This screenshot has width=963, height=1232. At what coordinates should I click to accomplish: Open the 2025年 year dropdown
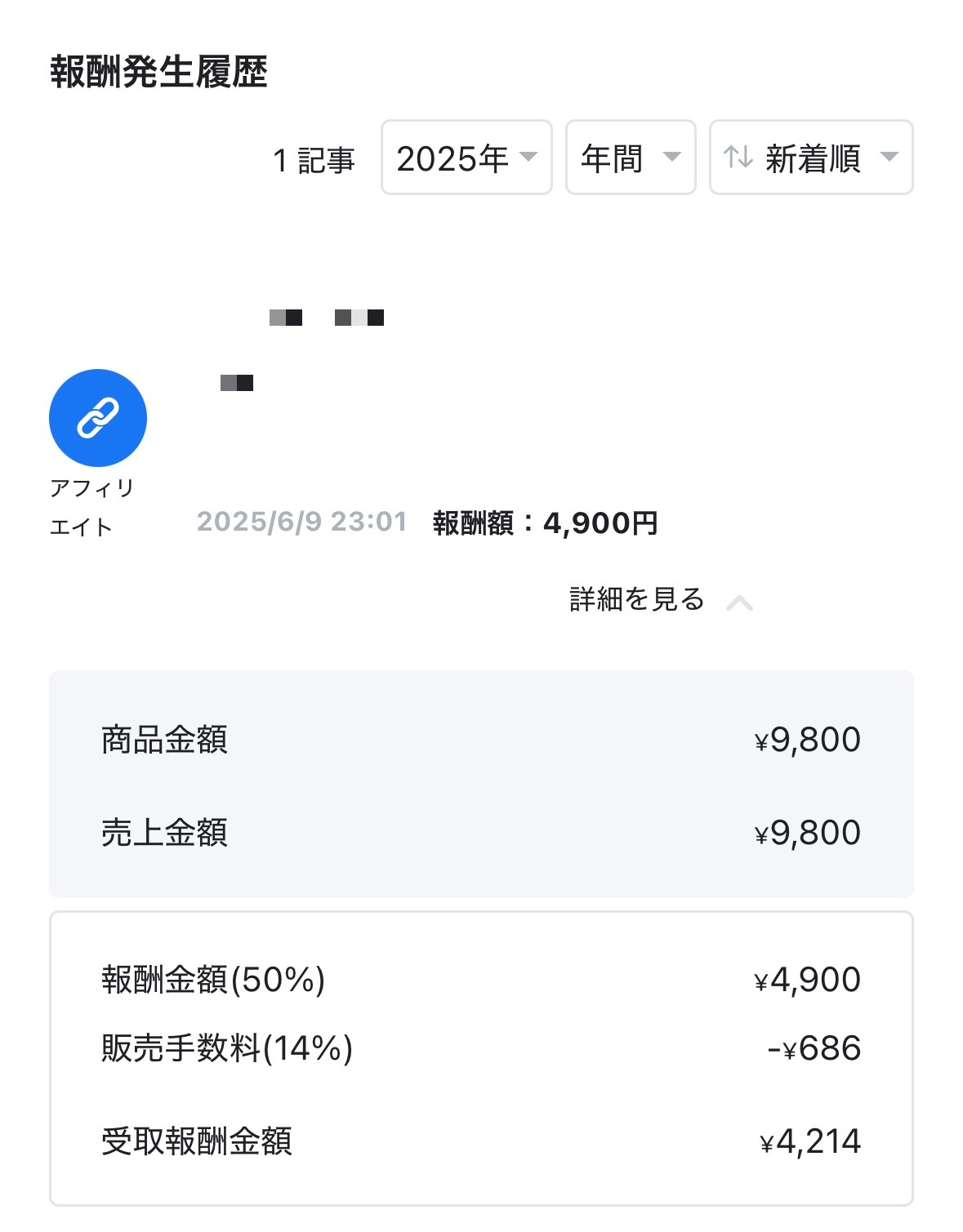(466, 158)
